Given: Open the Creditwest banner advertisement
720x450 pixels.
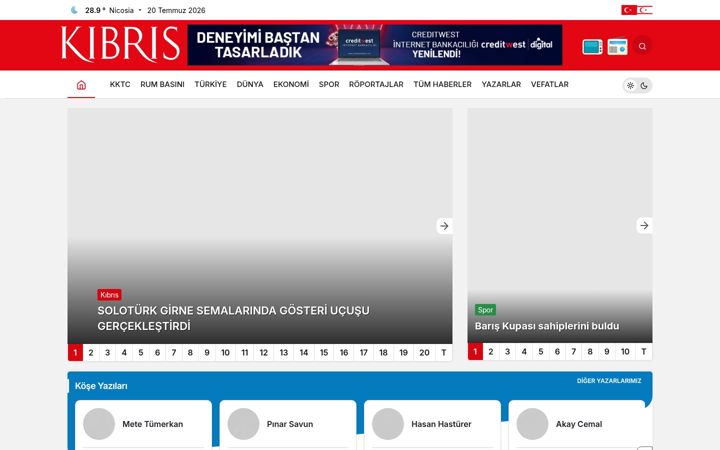Looking at the screenshot, I should (375, 45).
